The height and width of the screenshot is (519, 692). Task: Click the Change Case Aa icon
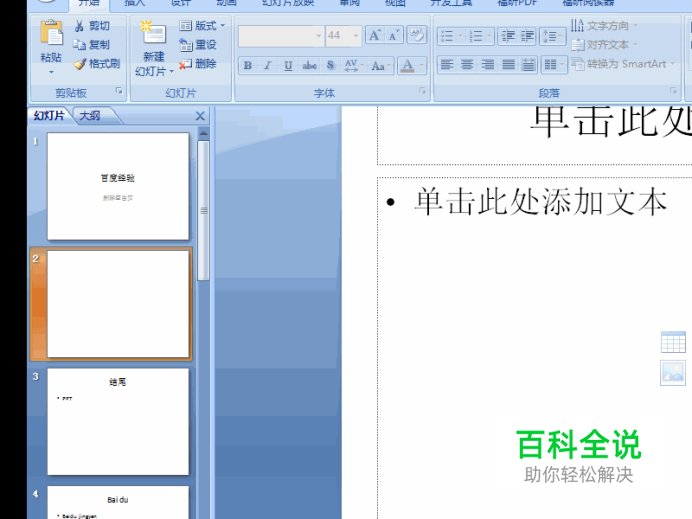pyautogui.click(x=378, y=66)
